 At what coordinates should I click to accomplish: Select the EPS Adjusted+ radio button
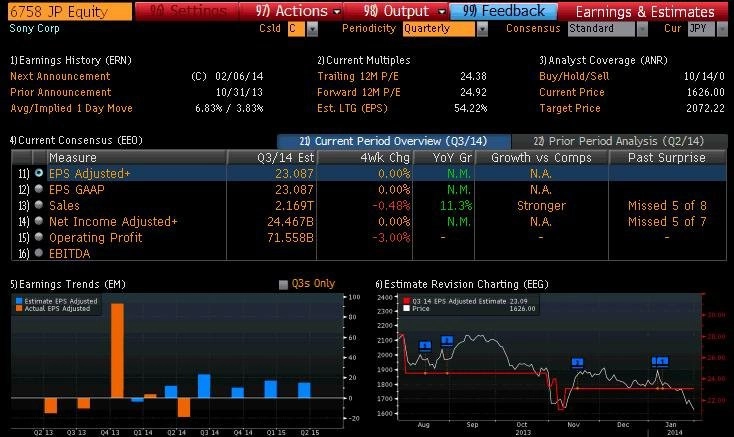39,173
